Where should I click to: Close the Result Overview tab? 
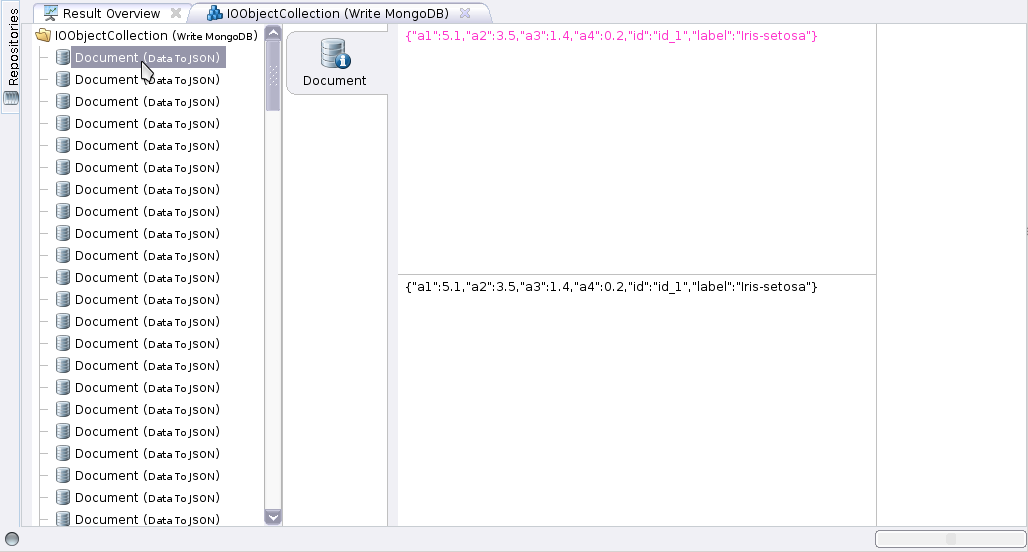click(176, 14)
